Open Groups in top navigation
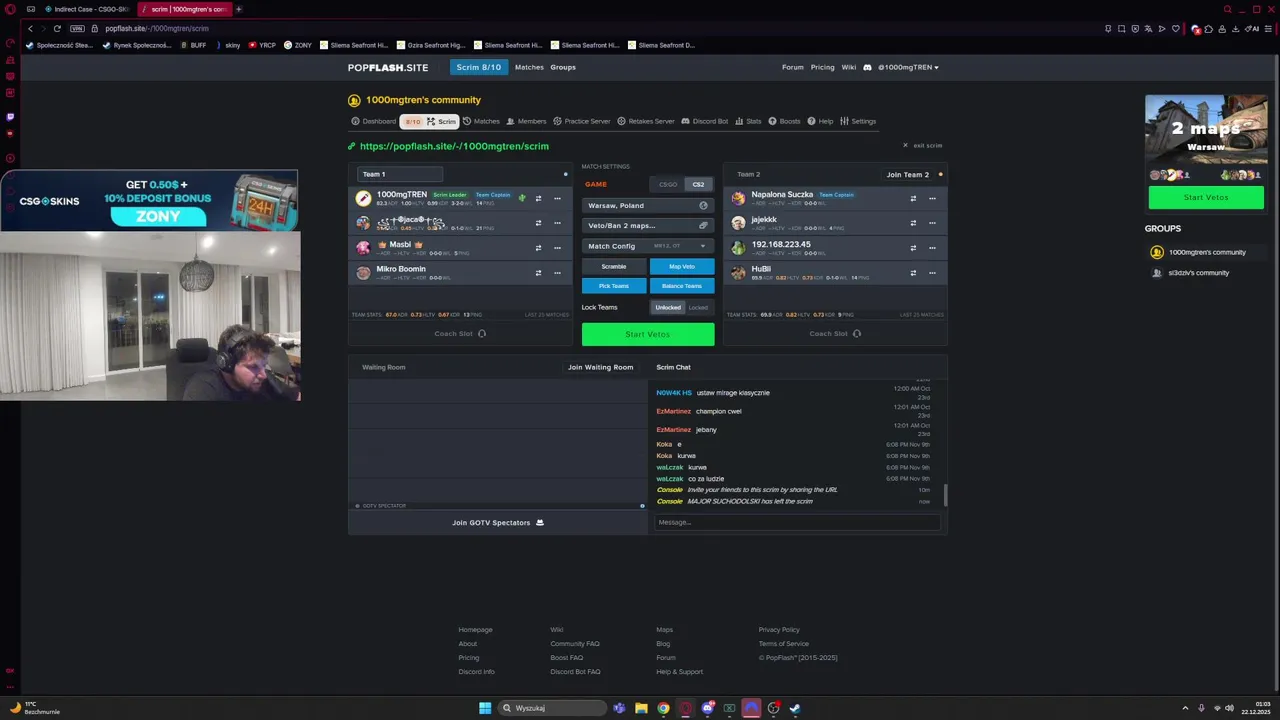The height and width of the screenshot is (720, 1280). pos(563,67)
